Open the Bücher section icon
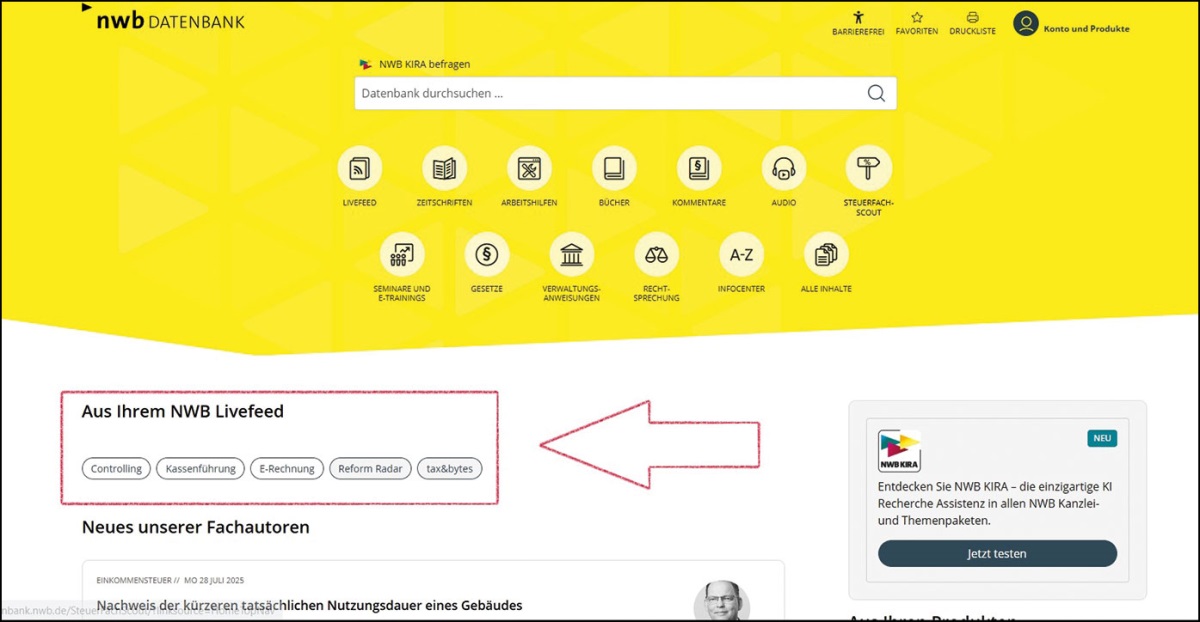The height and width of the screenshot is (622, 1200). [614, 169]
